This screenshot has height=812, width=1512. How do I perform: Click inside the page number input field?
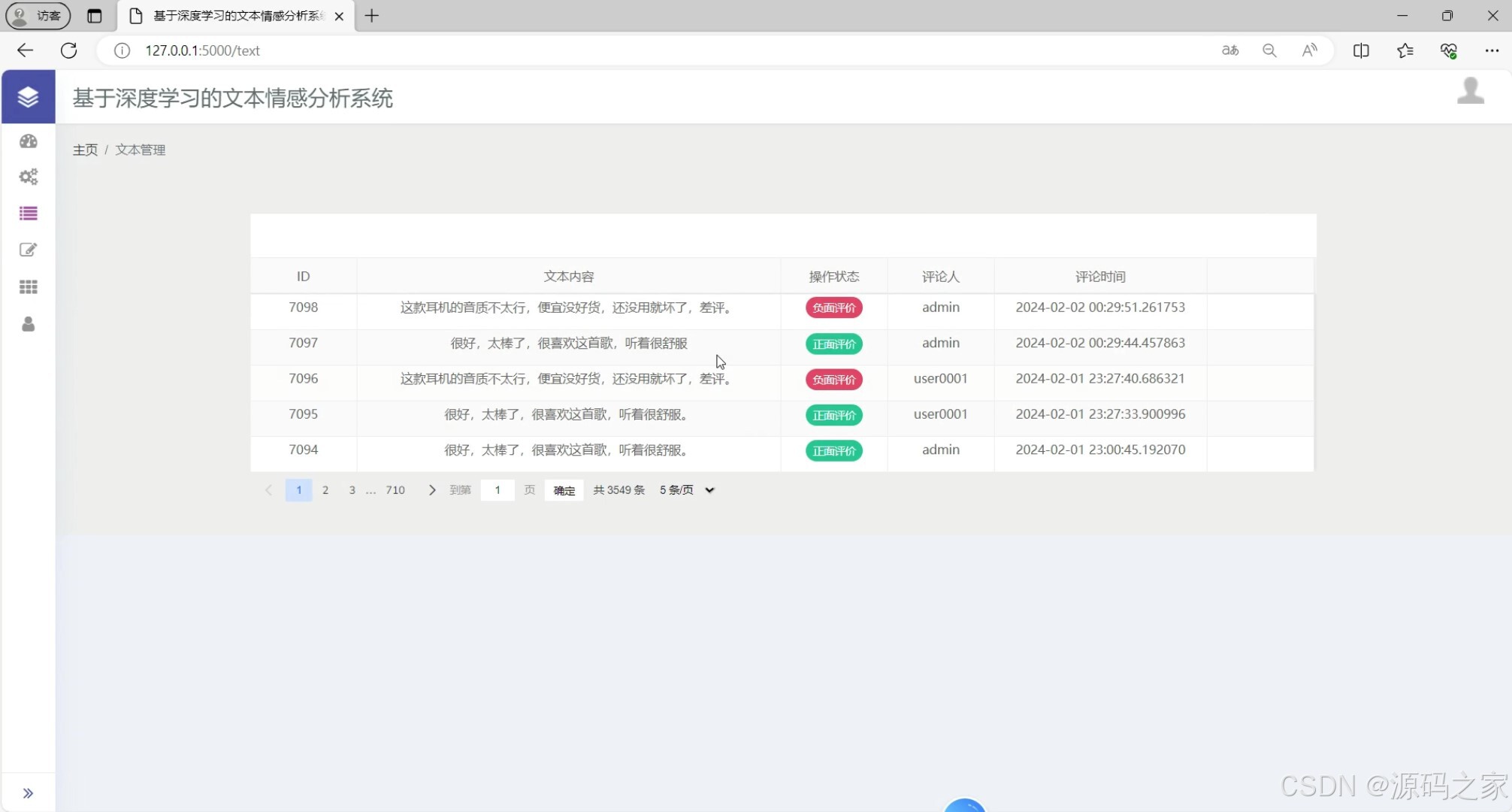click(497, 489)
